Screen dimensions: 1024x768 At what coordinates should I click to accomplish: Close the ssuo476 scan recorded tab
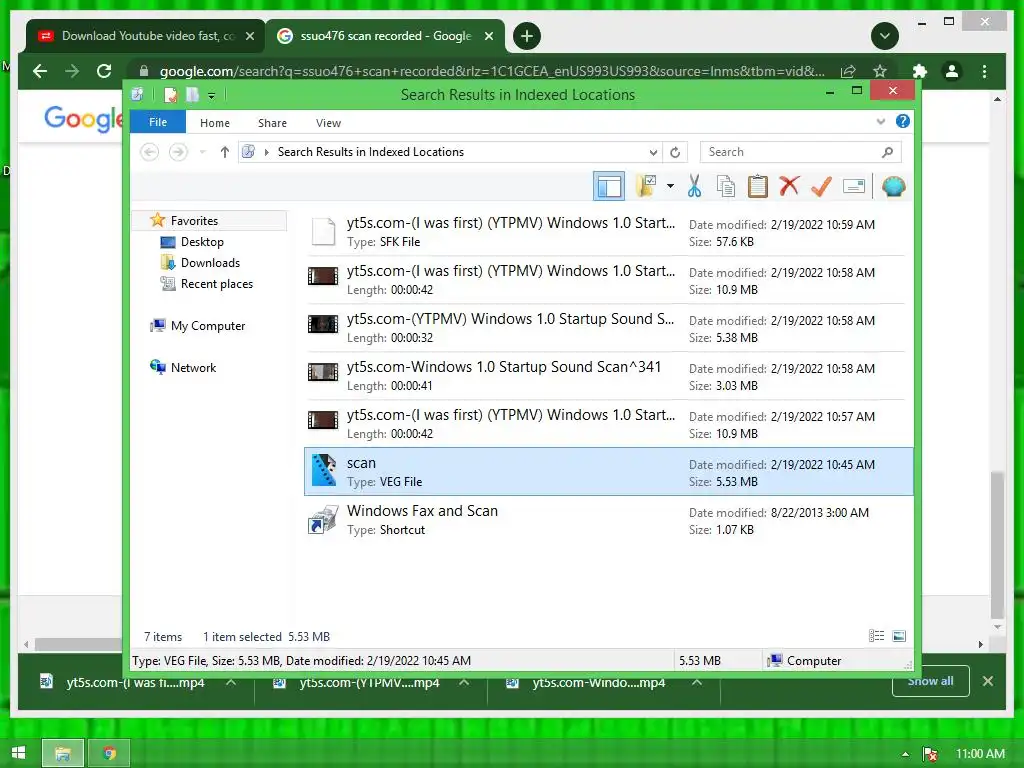coord(489,37)
